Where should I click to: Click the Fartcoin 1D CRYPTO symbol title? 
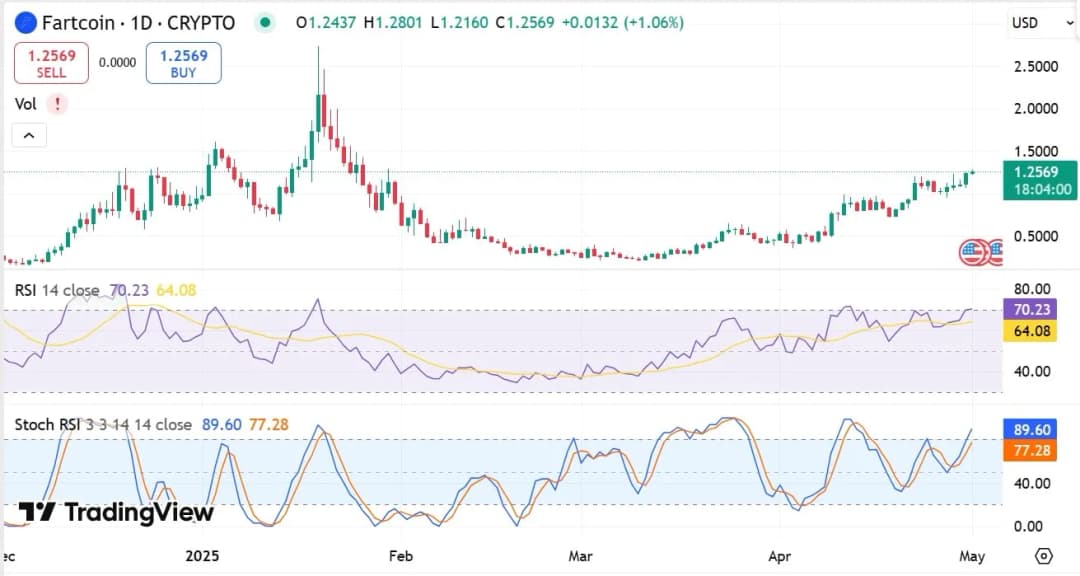tap(138, 22)
